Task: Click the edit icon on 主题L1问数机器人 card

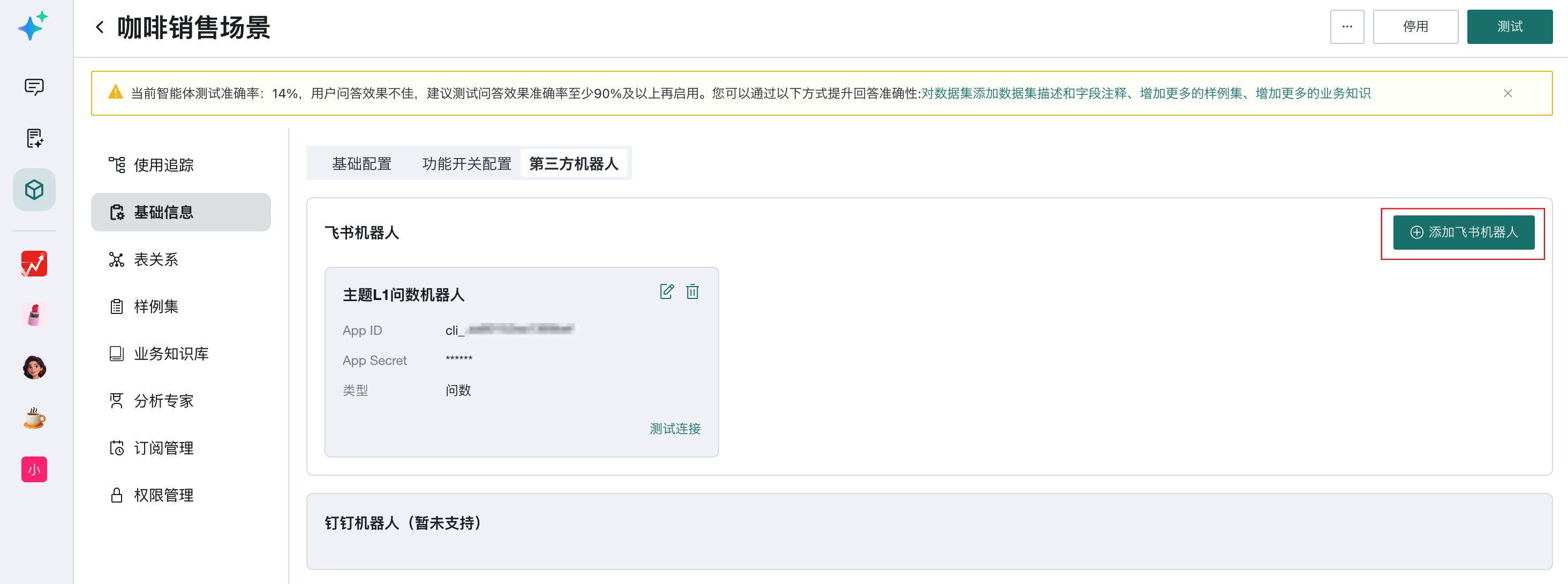Action: tap(667, 291)
